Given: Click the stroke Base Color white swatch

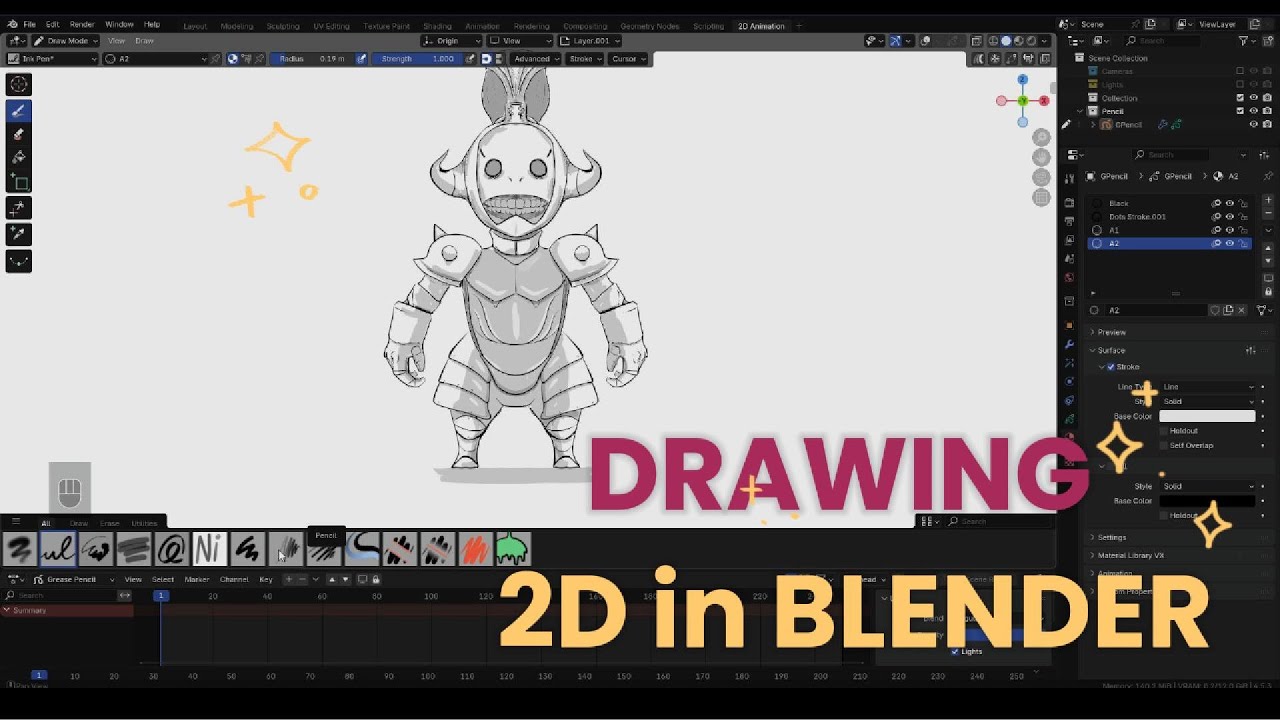Looking at the screenshot, I should [x=1207, y=416].
